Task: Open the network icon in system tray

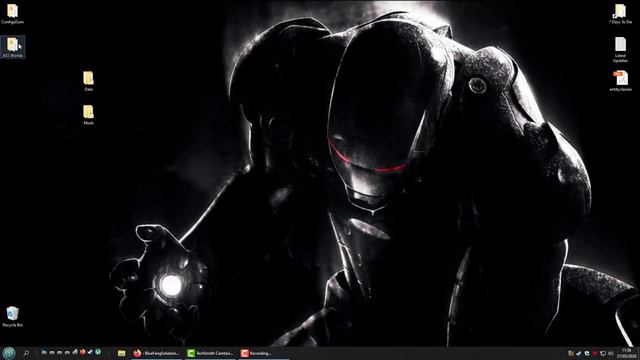Action: [603, 353]
